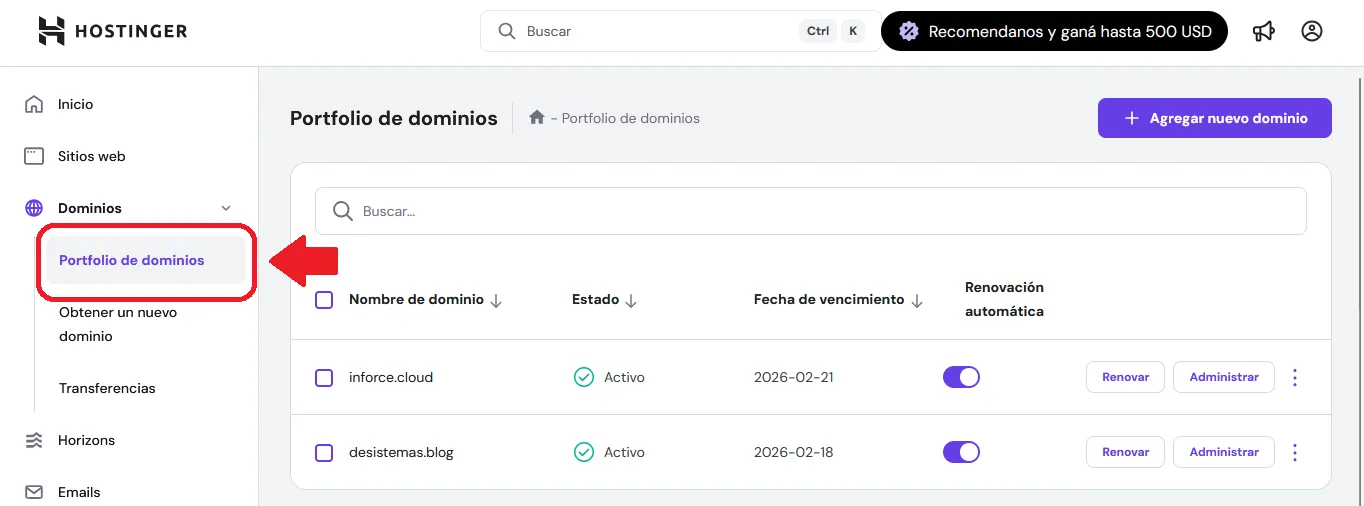Click the green Activo check for inforce.cloud
The width and height of the screenshot is (1364, 506).
[x=584, y=377]
